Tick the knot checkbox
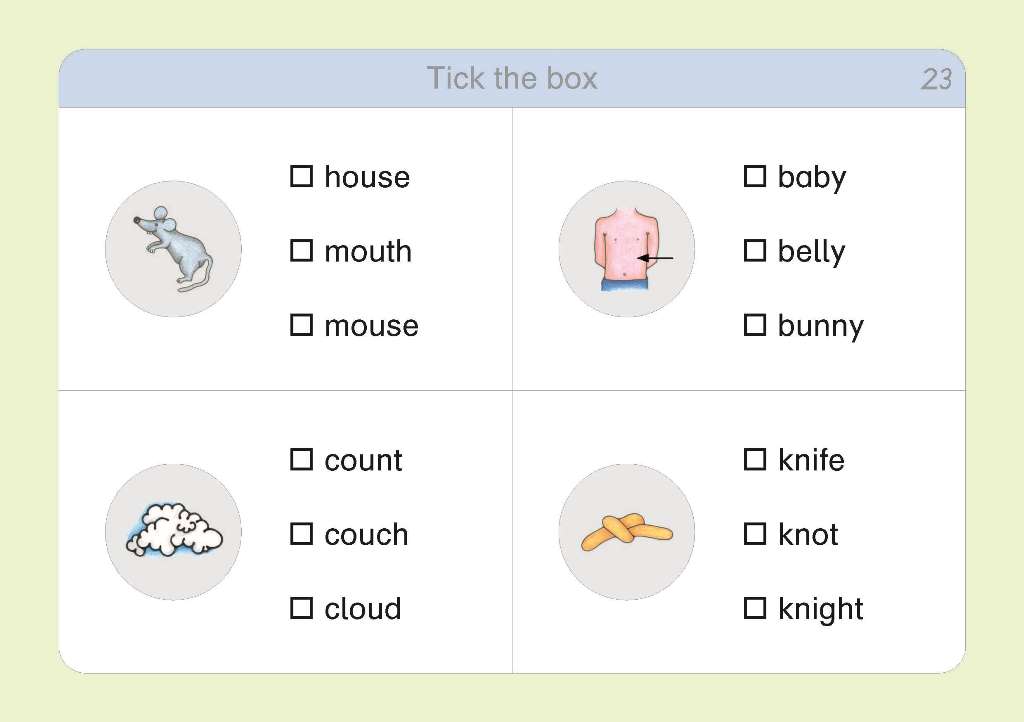The height and width of the screenshot is (722, 1024). click(x=755, y=534)
